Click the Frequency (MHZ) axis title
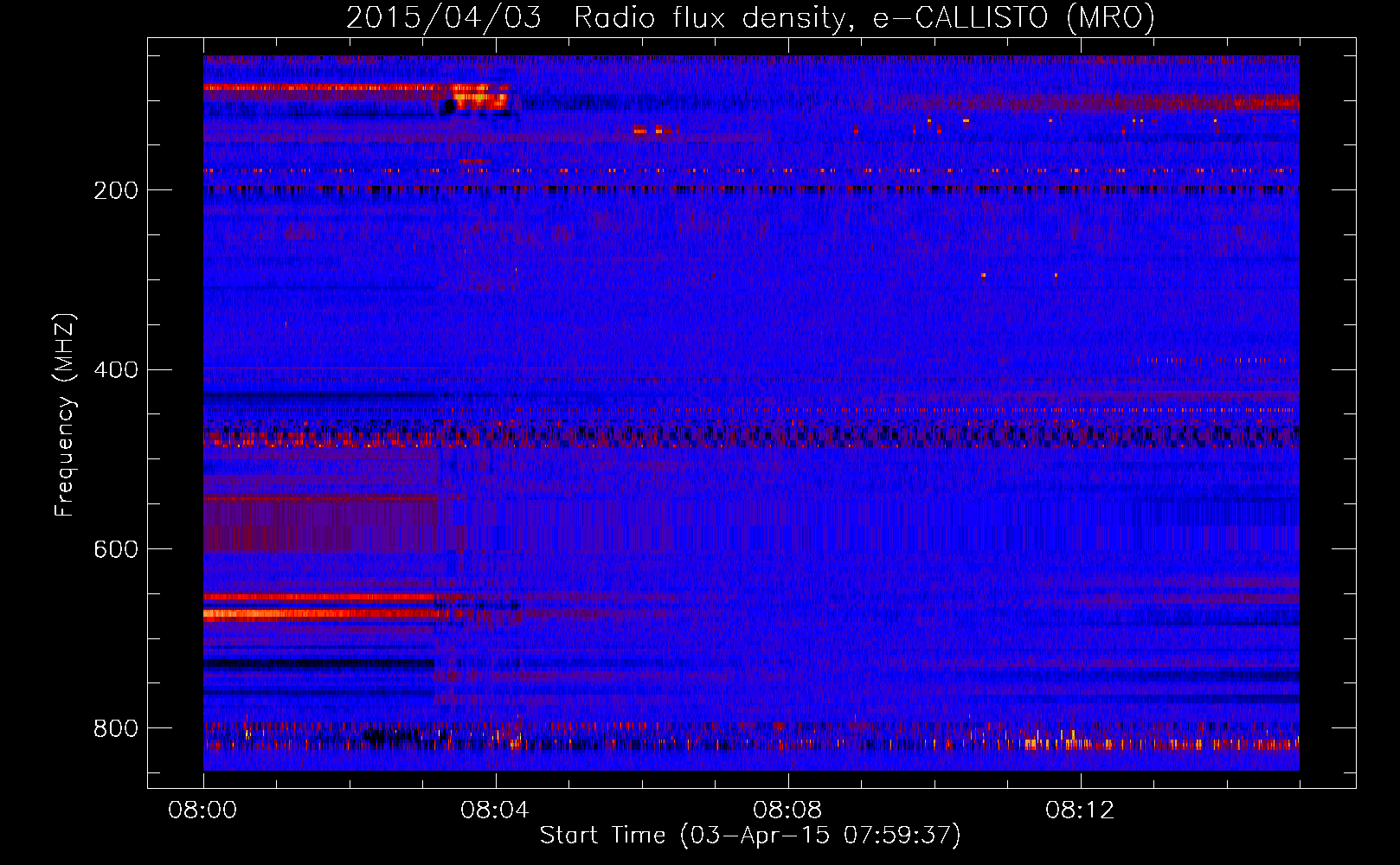Image resolution: width=1400 pixels, height=865 pixels. pyautogui.click(x=65, y=415)
